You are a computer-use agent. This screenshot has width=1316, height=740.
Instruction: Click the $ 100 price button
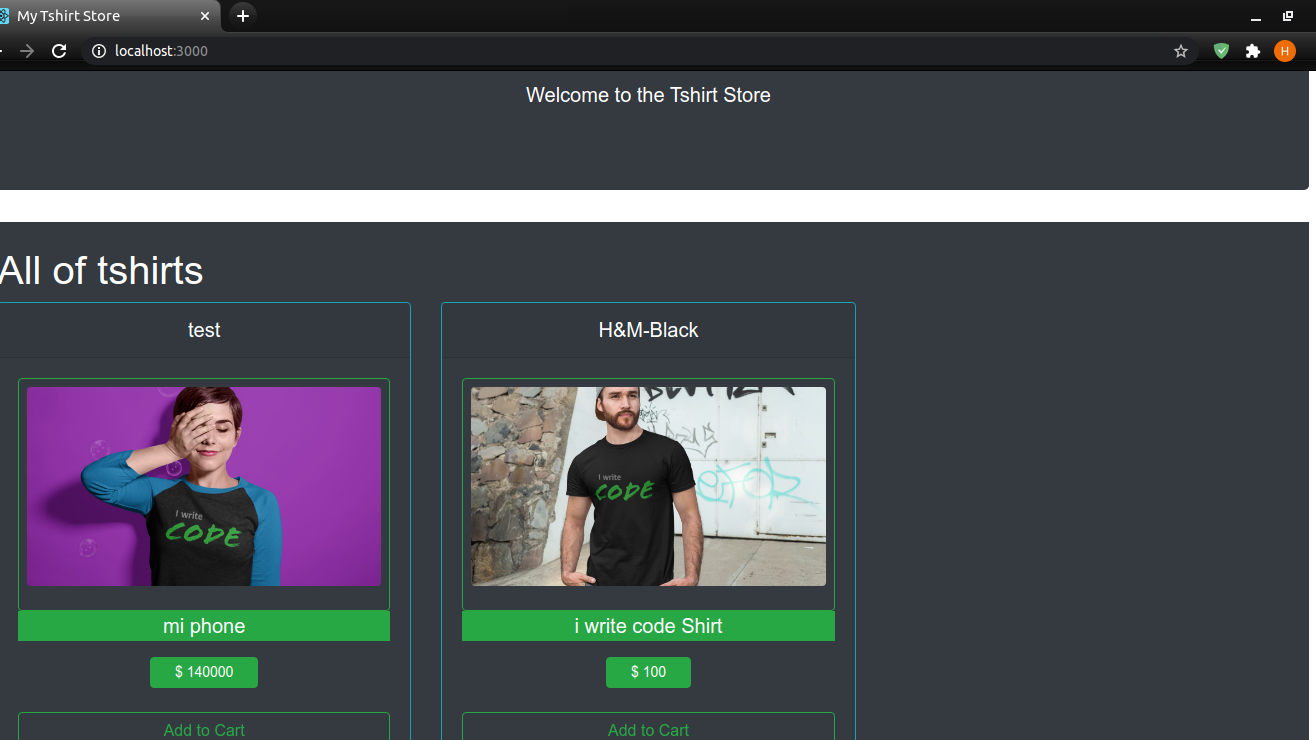tap(648, 672)
